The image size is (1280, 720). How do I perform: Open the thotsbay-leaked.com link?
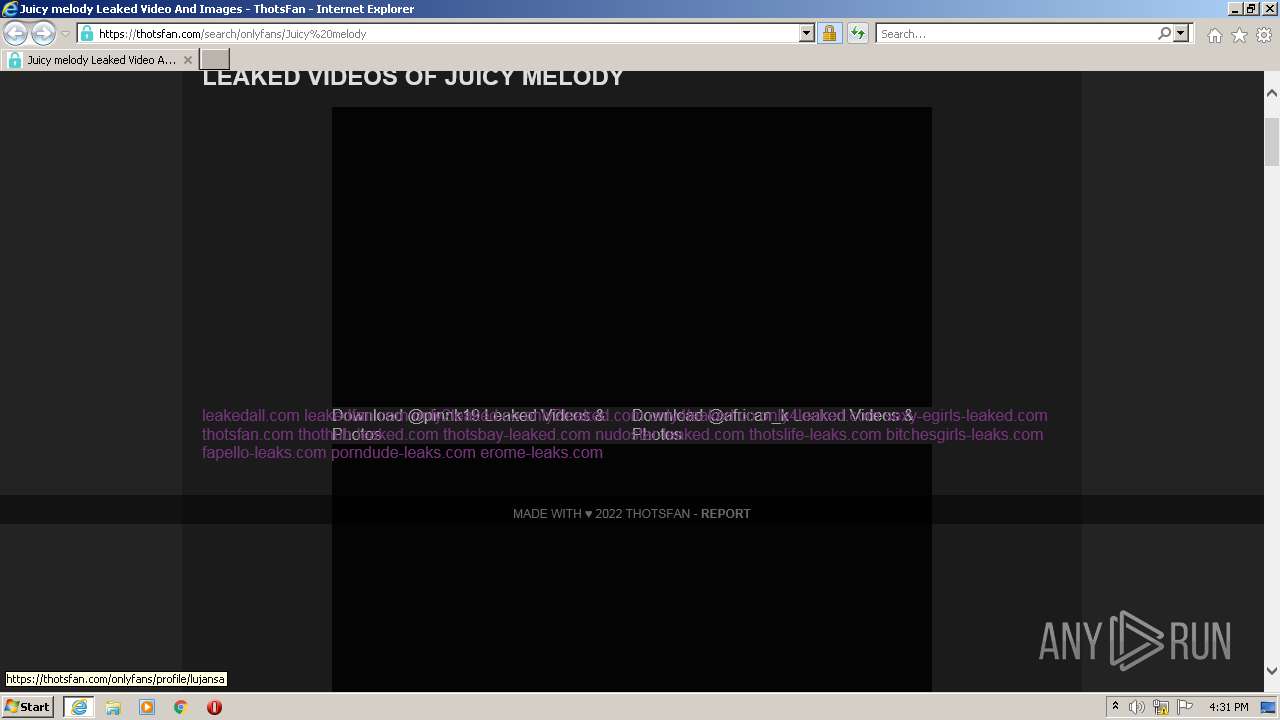516,435
